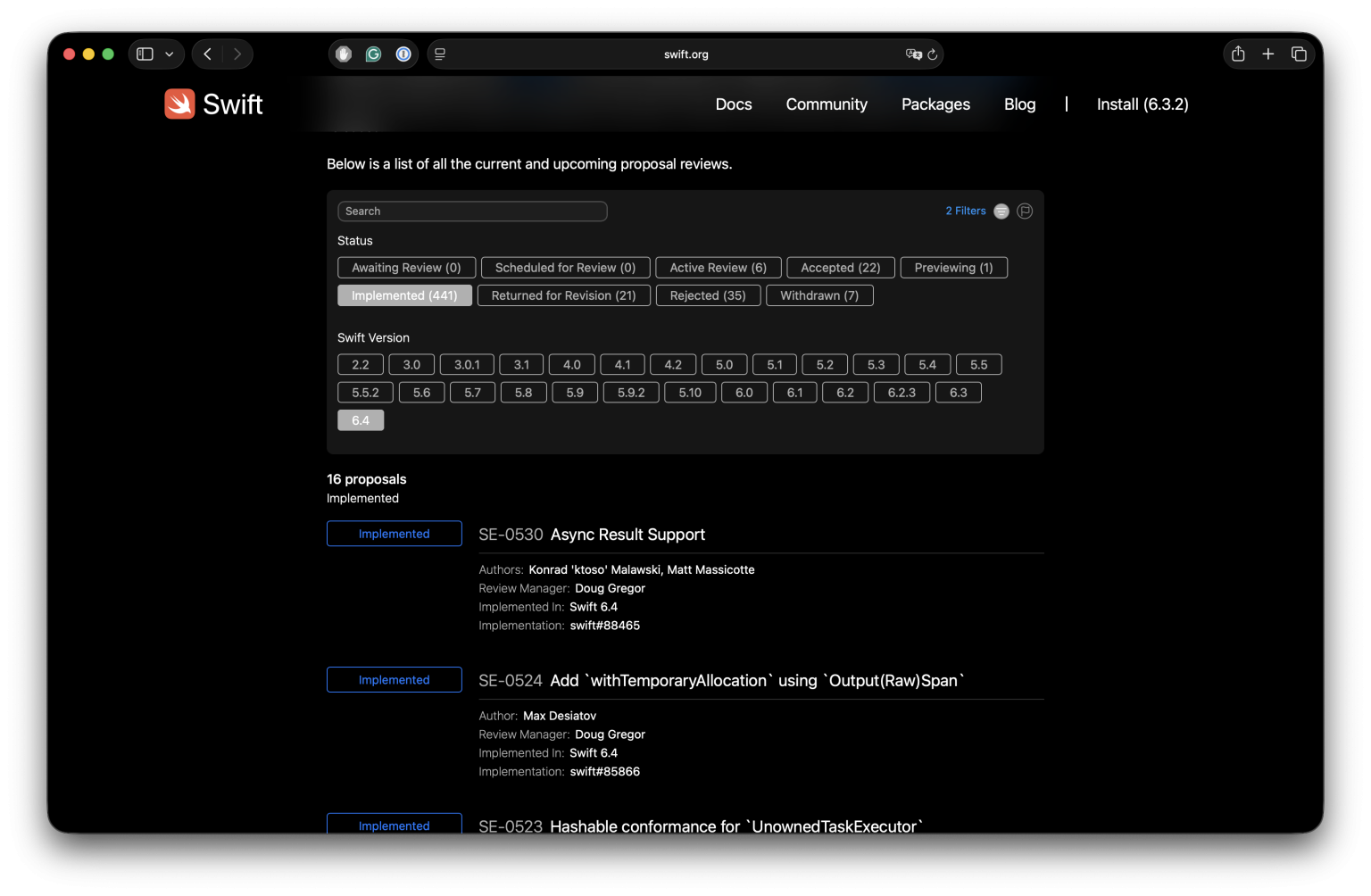The width and height of the screenshot is (1371, 896).
Task: Open the 1Password extension icon
Action: click(x=403, y=54)
